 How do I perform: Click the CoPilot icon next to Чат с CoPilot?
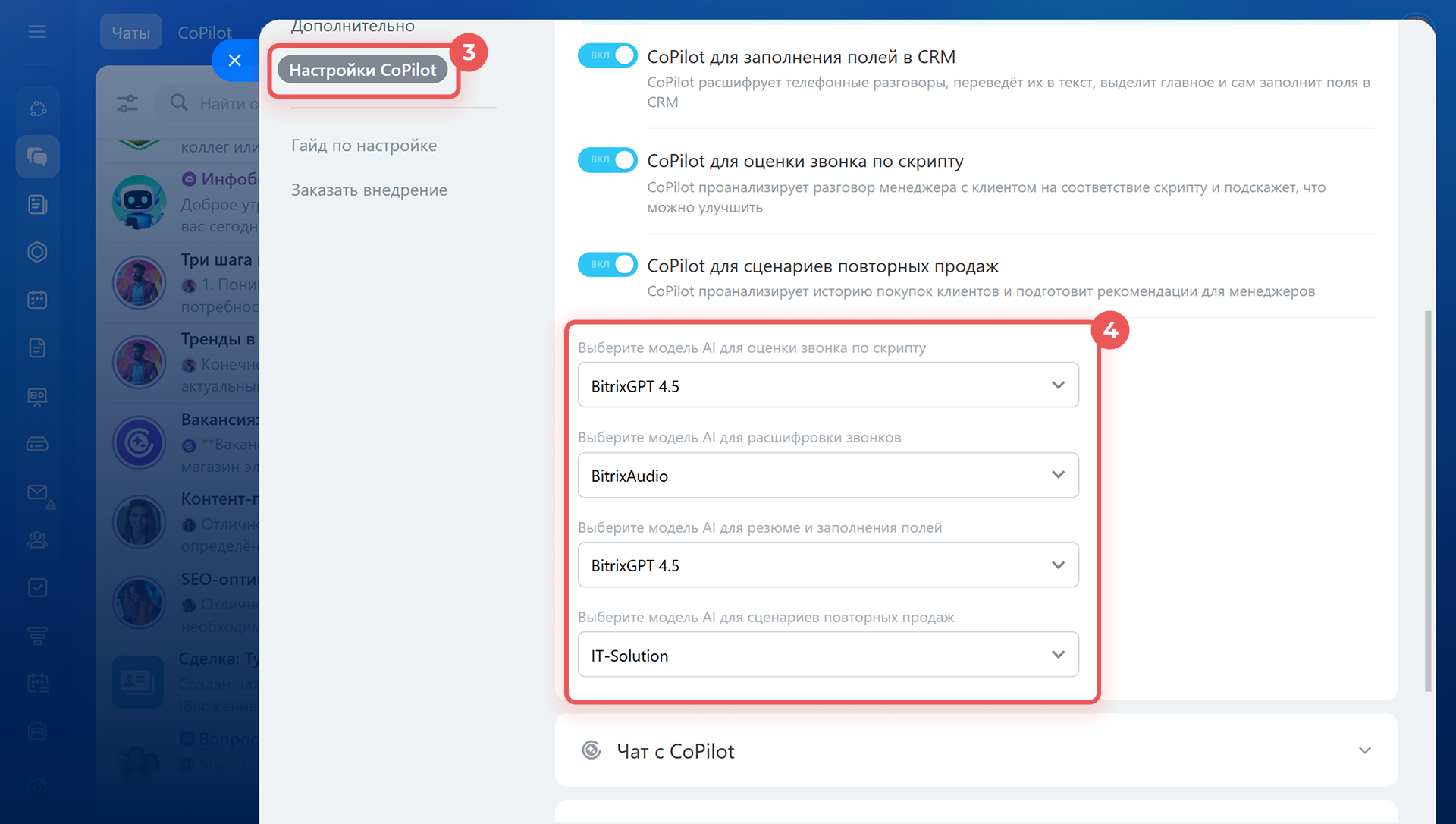point(591,750)
